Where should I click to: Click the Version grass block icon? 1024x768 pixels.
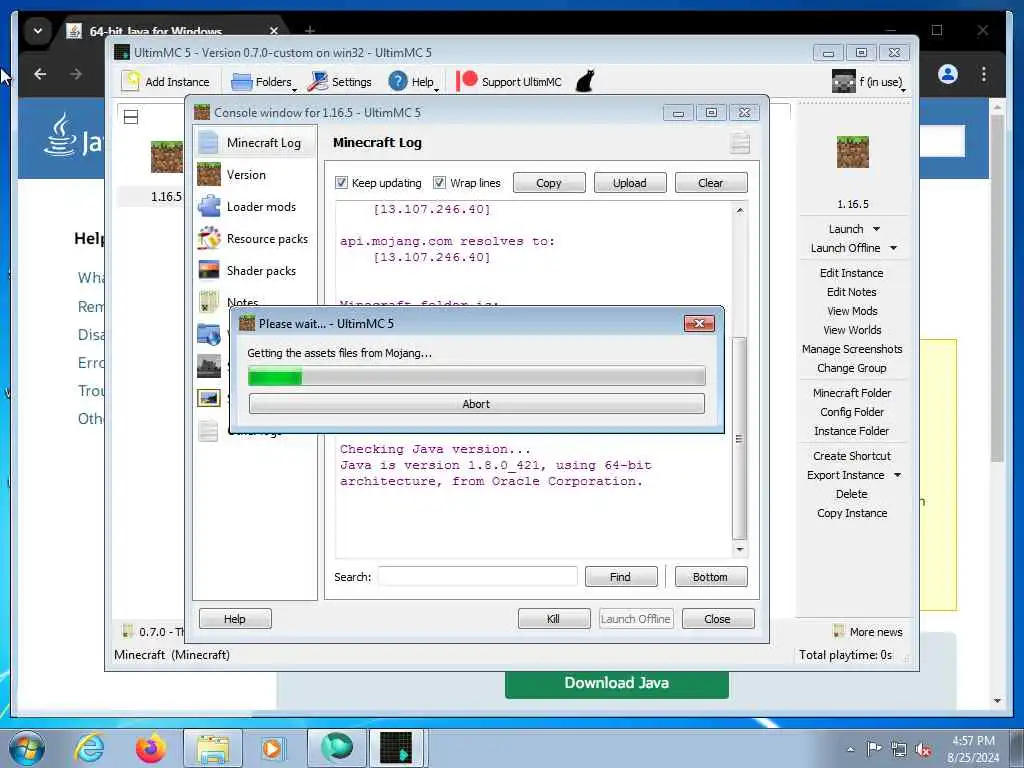coord(209,174)
